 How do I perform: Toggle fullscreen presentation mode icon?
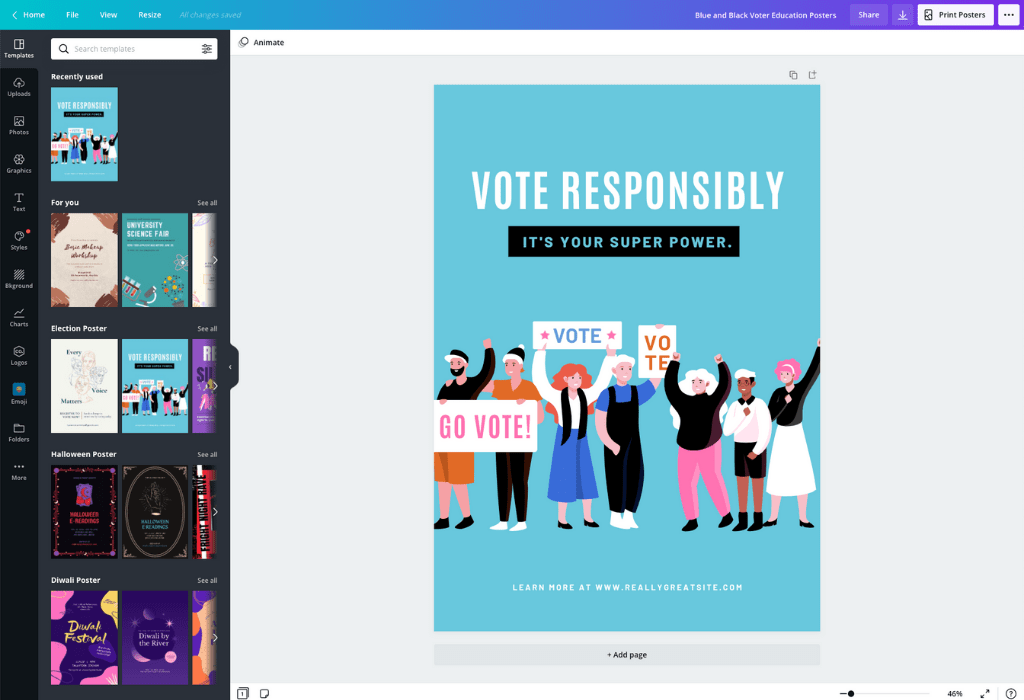[x=985, y=693]
